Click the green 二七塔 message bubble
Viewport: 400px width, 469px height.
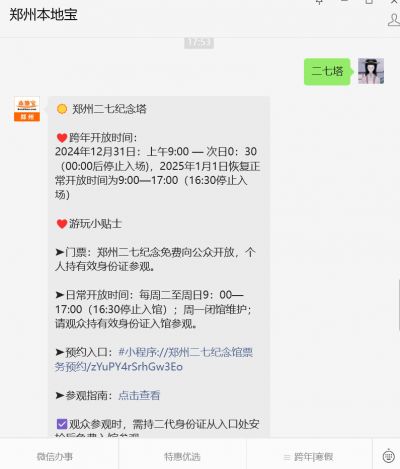[327, 71]
